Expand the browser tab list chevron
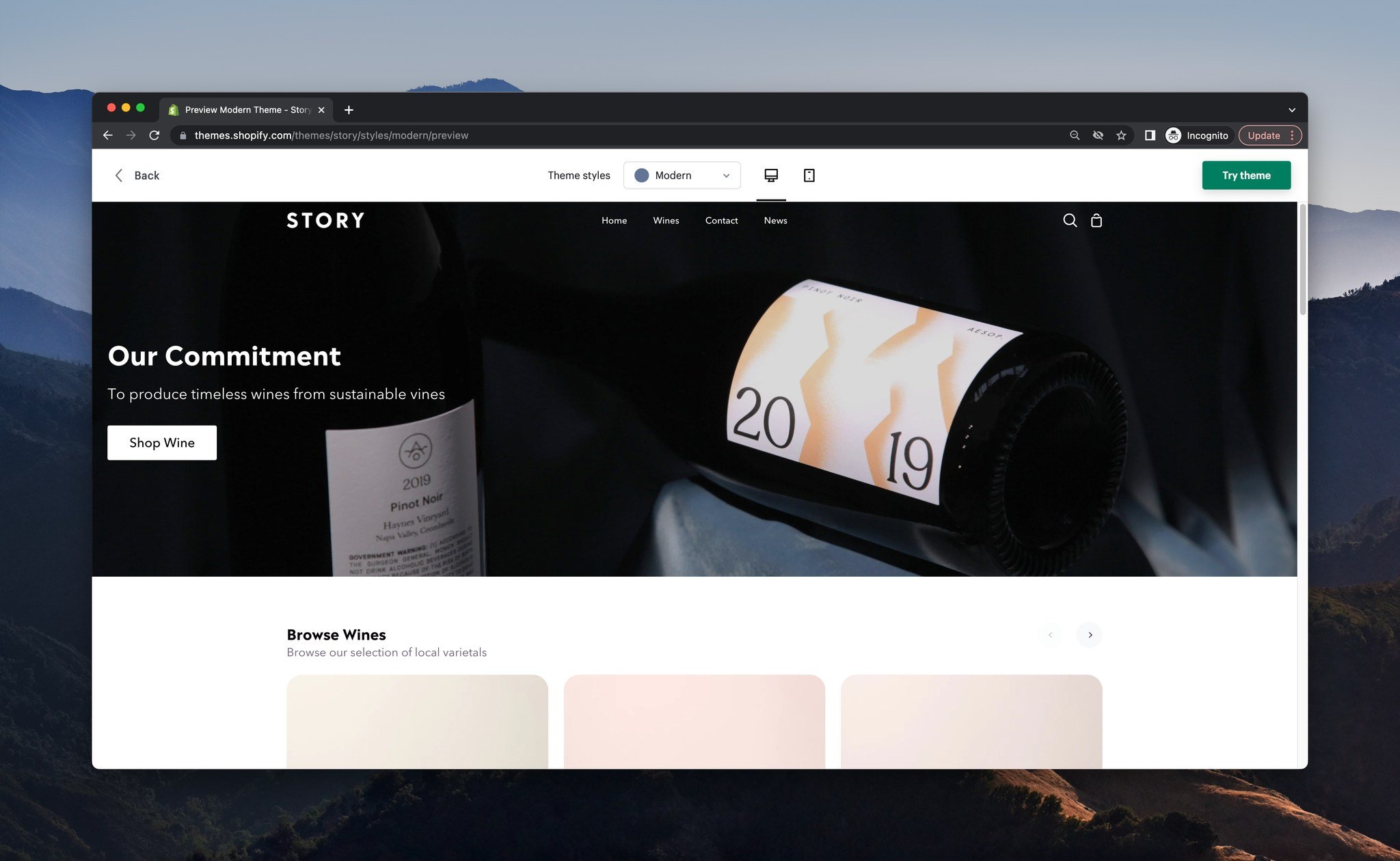 coord(1291,109)
